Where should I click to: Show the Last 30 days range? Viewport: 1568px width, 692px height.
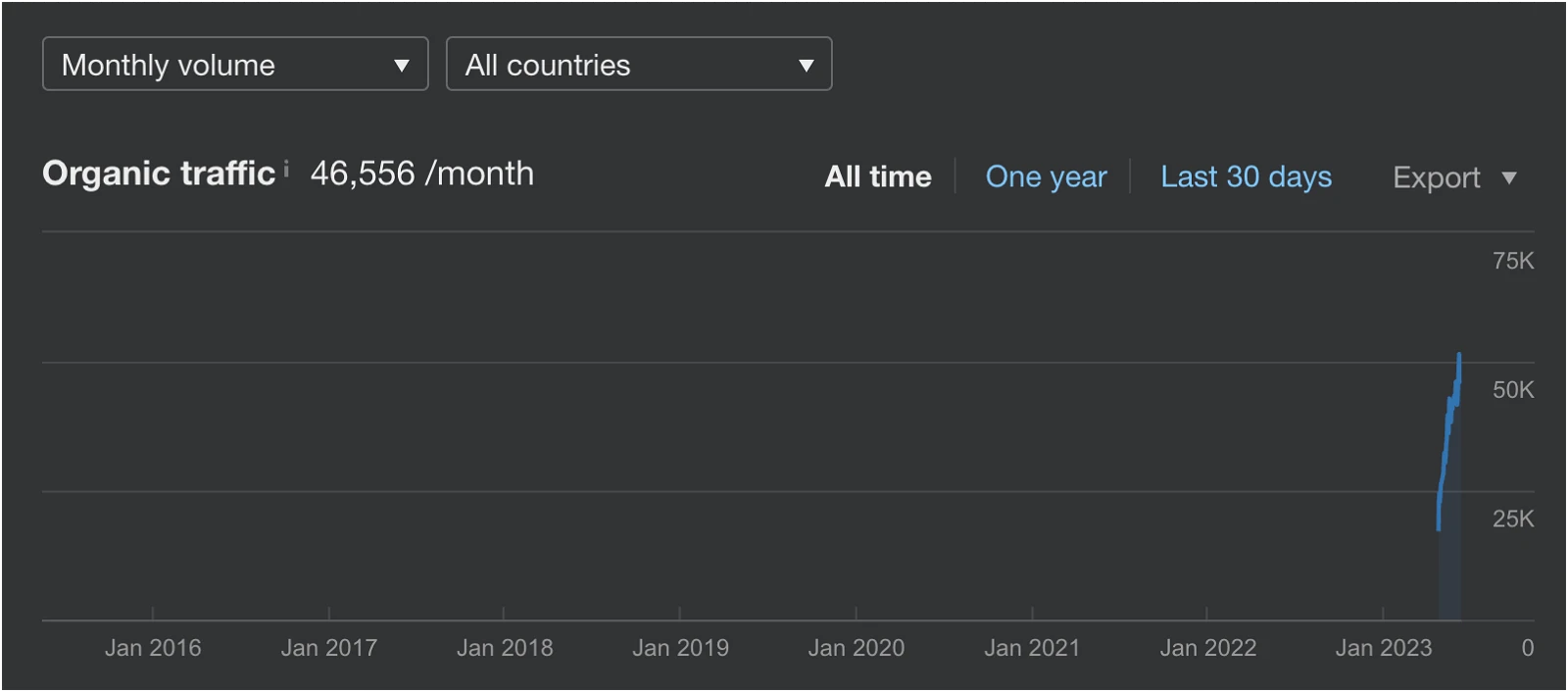1246,176
